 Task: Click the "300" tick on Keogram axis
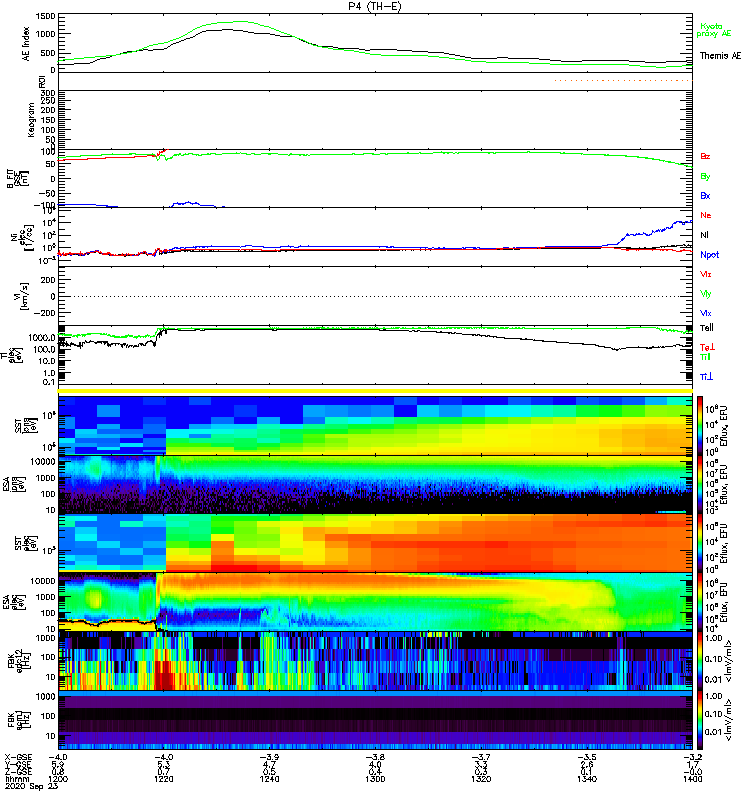point(48,93)
